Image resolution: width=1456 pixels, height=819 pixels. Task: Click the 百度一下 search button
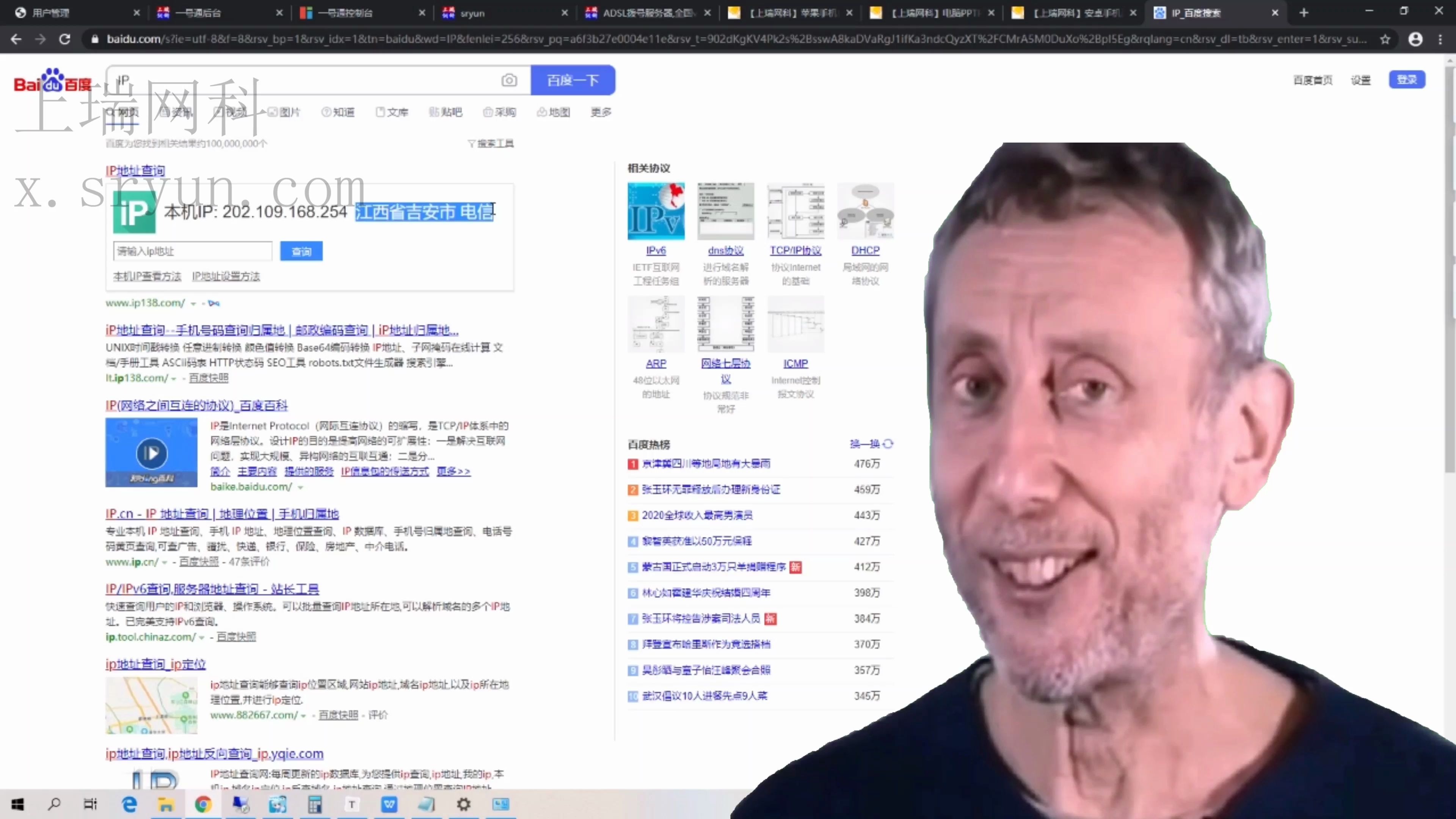click(x=573, y=80)
